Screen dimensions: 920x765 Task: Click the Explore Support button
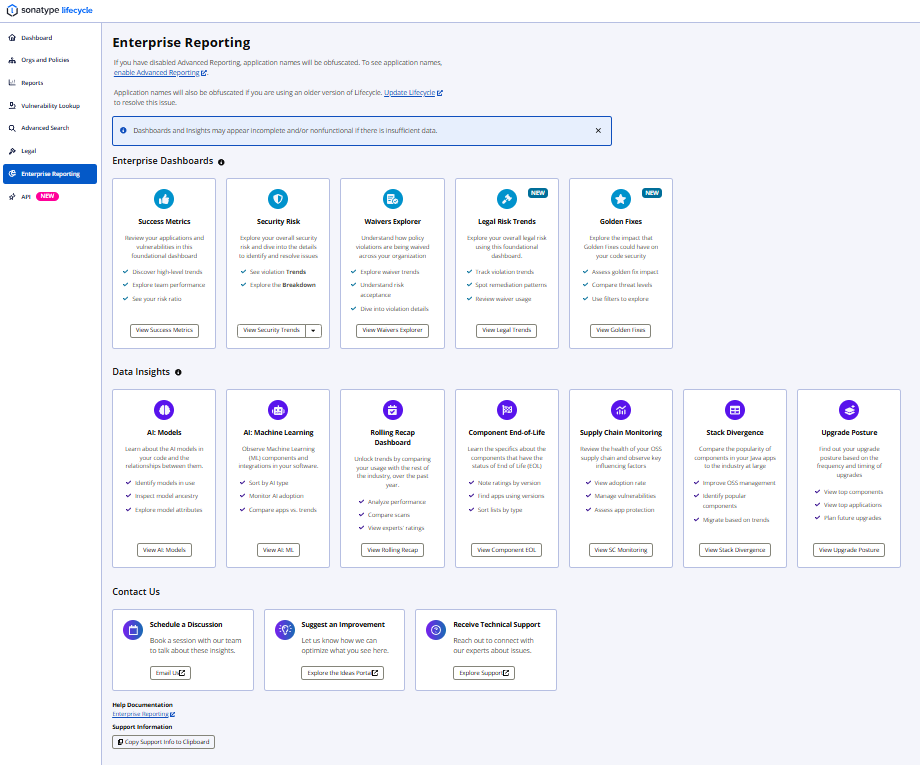click(x=484, y=673)
